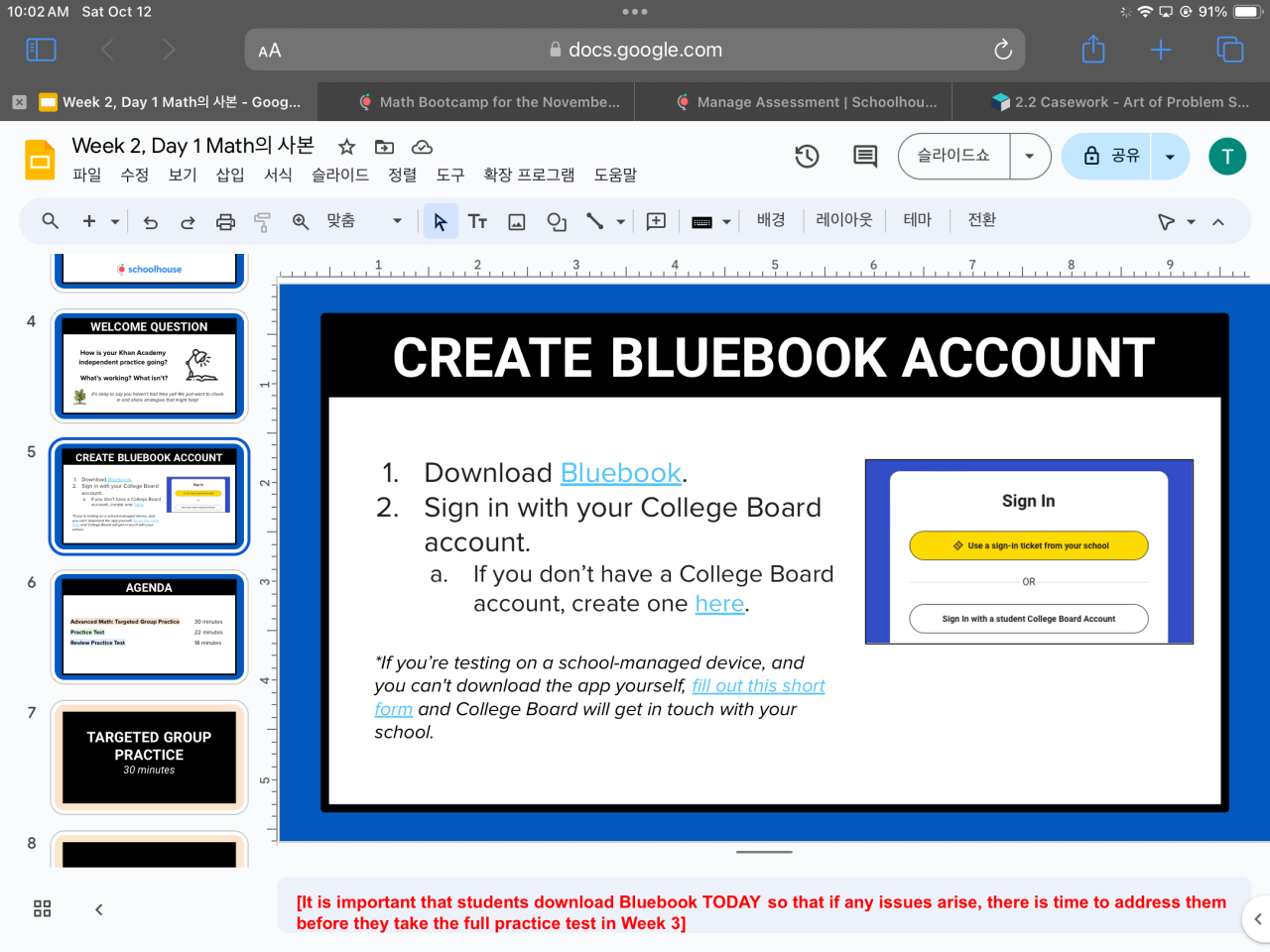Collapse the menus with the up chevron
Viewport: 1270px width, 952px height.
(1218, 222)
